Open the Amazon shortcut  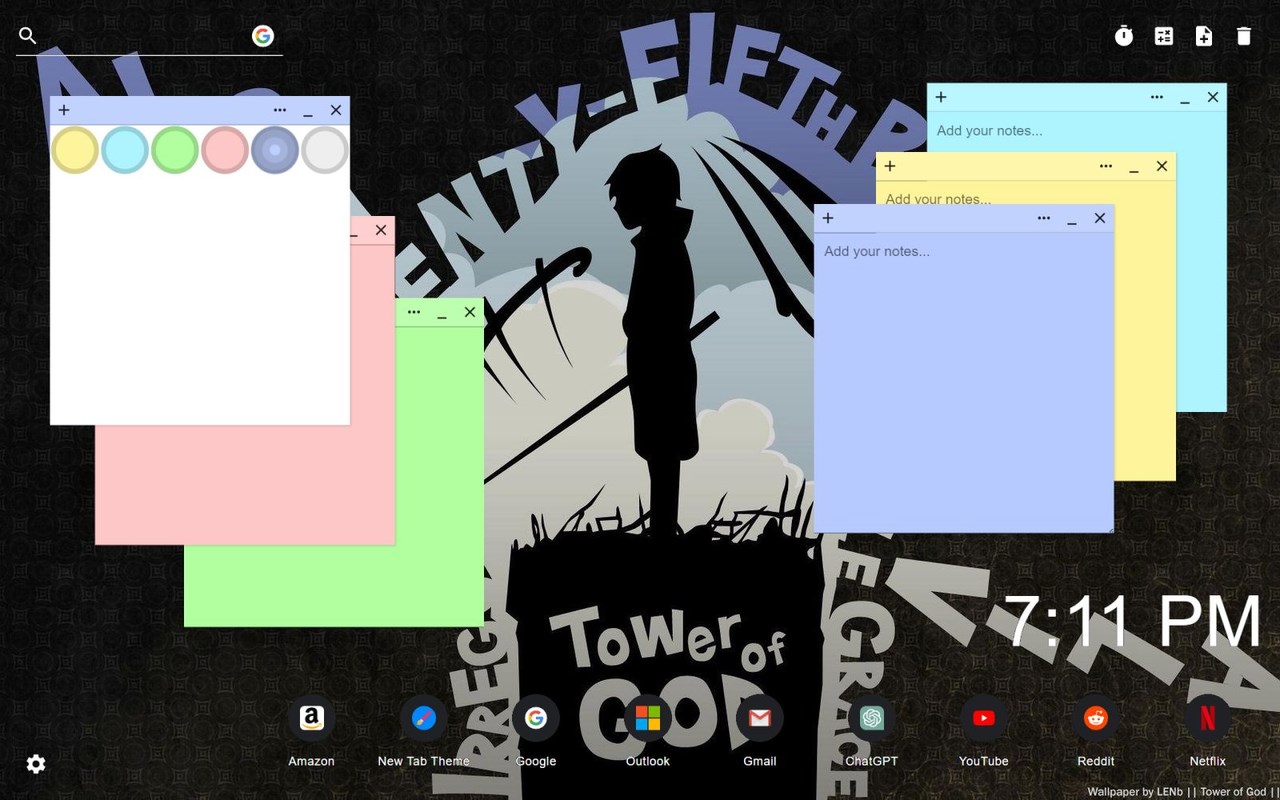pyautogui.click(x=311, y=718)
